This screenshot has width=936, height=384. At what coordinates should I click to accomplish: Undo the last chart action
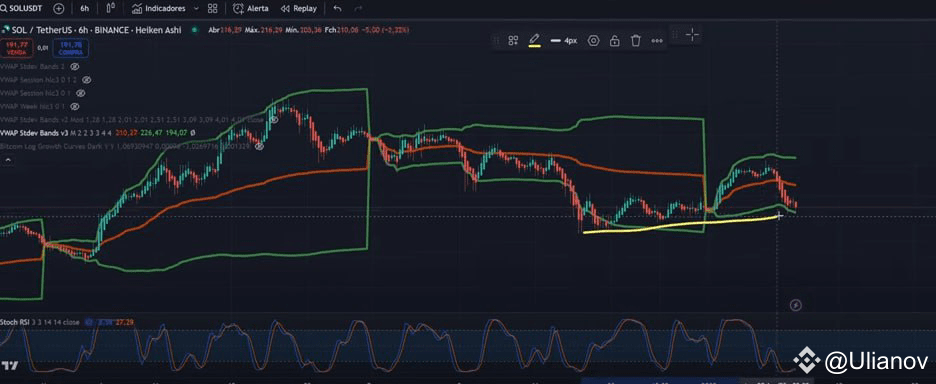coord(337,9)
